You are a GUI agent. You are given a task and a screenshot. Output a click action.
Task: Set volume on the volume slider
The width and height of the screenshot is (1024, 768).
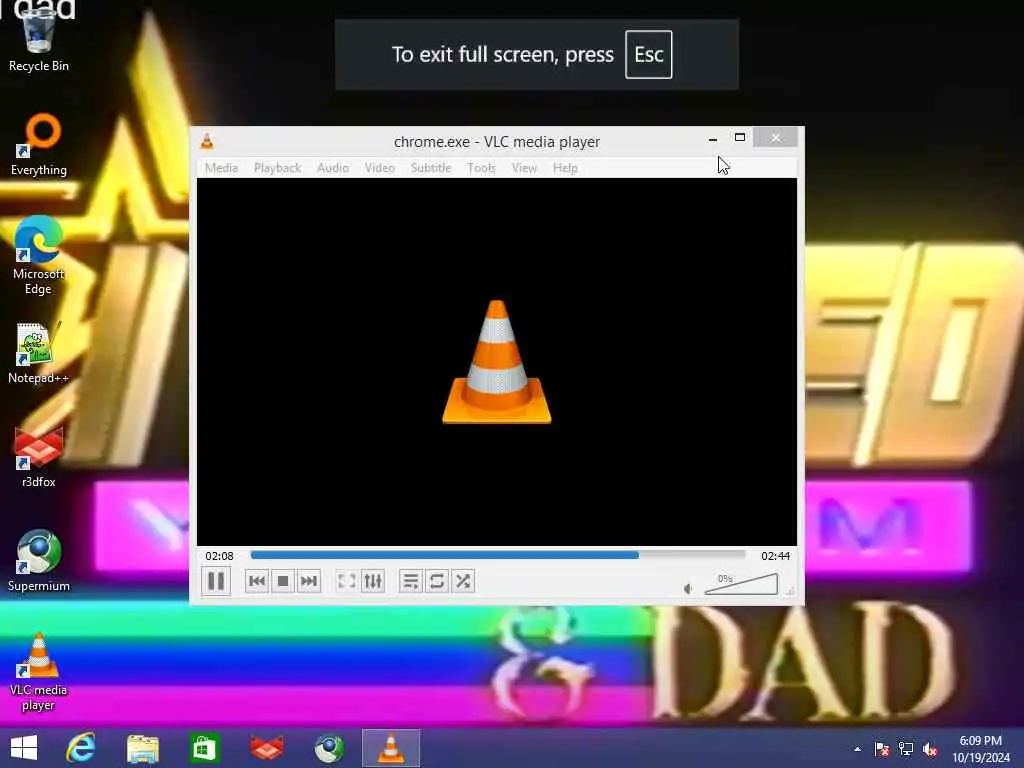click(x=741, y=584)
